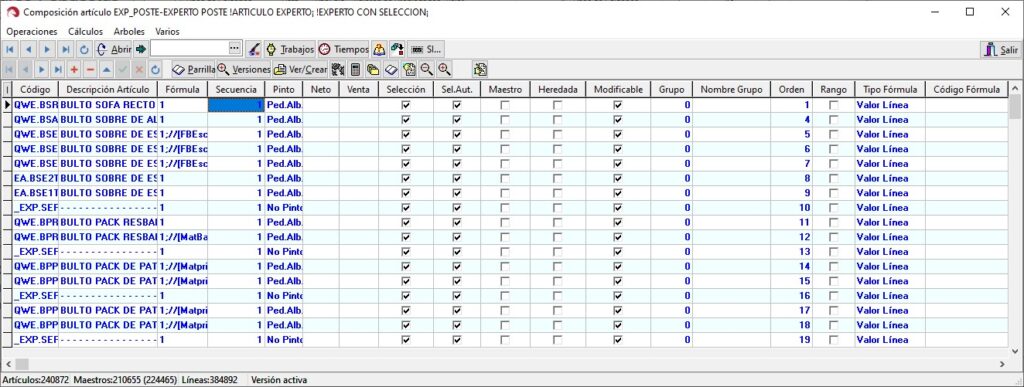Select 'No Pinto' cell in Orden 10 row

click(283, 208)
